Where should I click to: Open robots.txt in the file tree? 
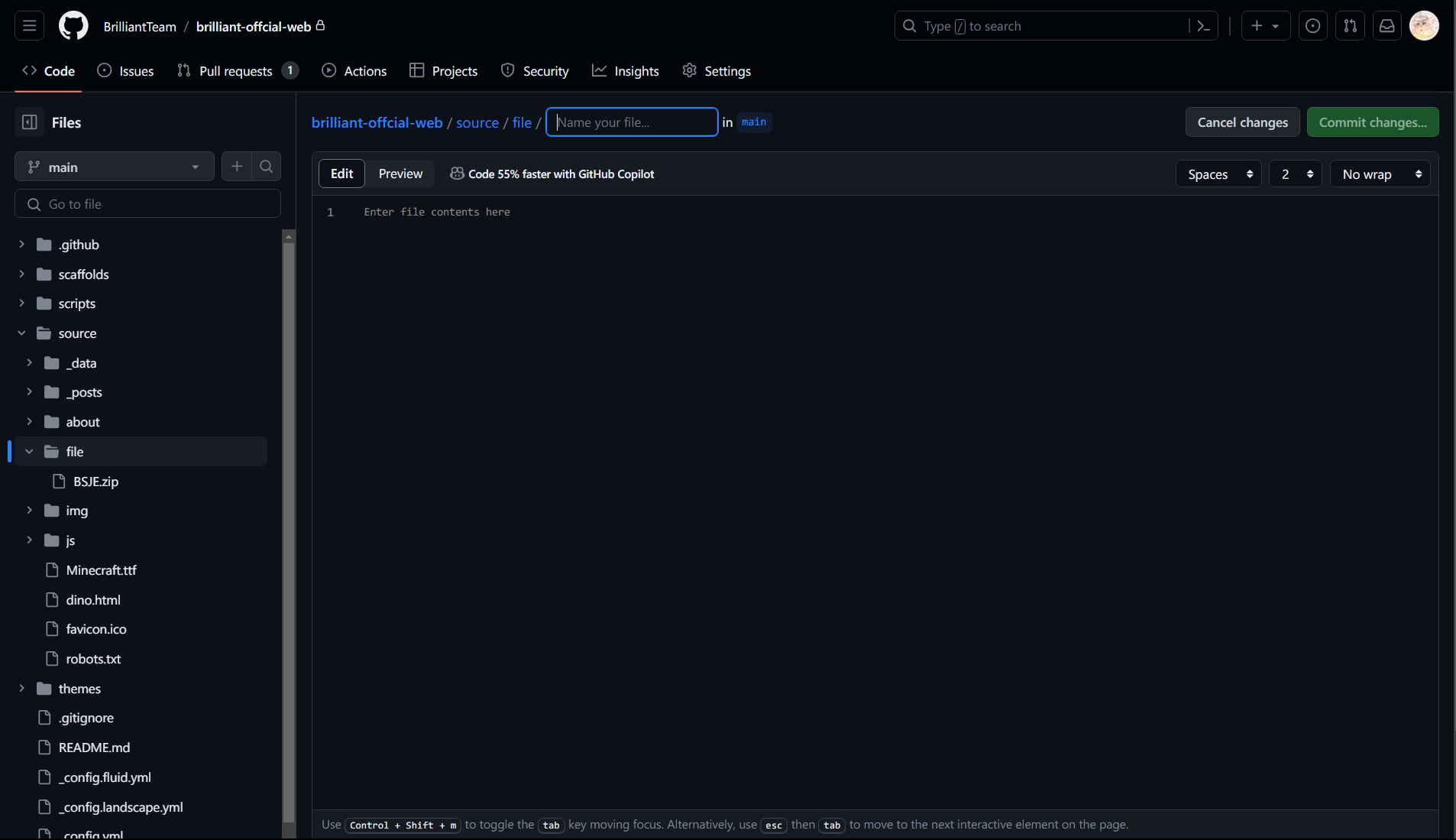click(x=93, y=659)
